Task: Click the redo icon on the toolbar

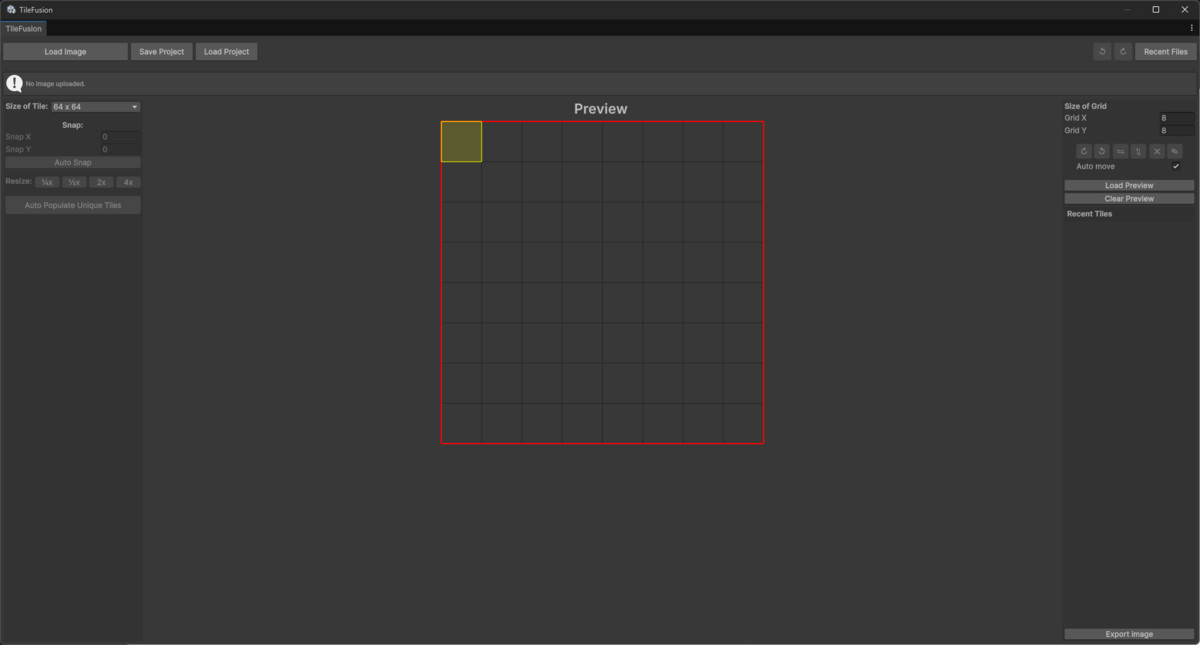Action: [x=1123, y=51]
